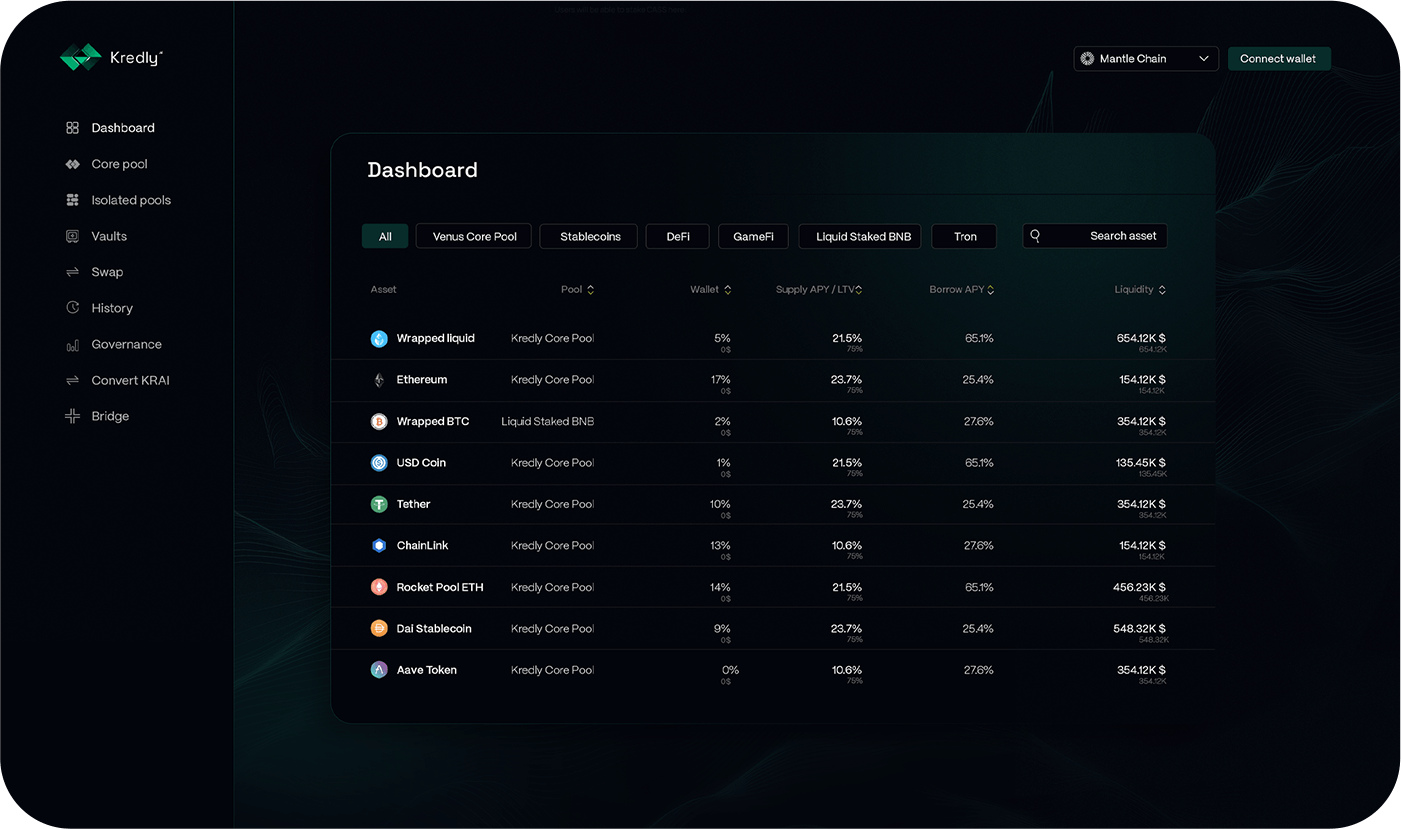Click the Dai Stablecoin token icon
1401x829 pixels.
379,629
